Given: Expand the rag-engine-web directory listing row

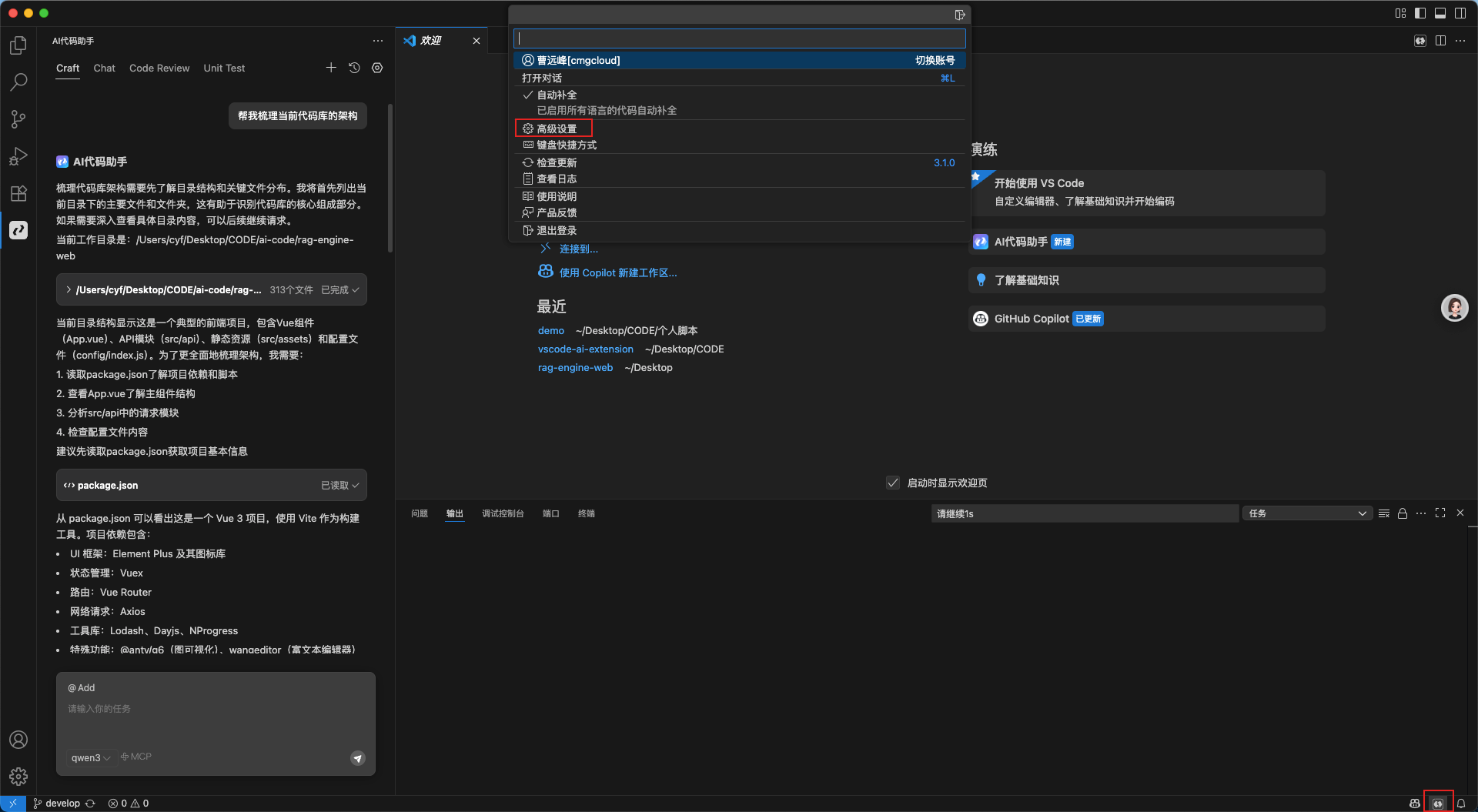Looking at the screenshot, I should pyautogui.click(x=212, y=290).
